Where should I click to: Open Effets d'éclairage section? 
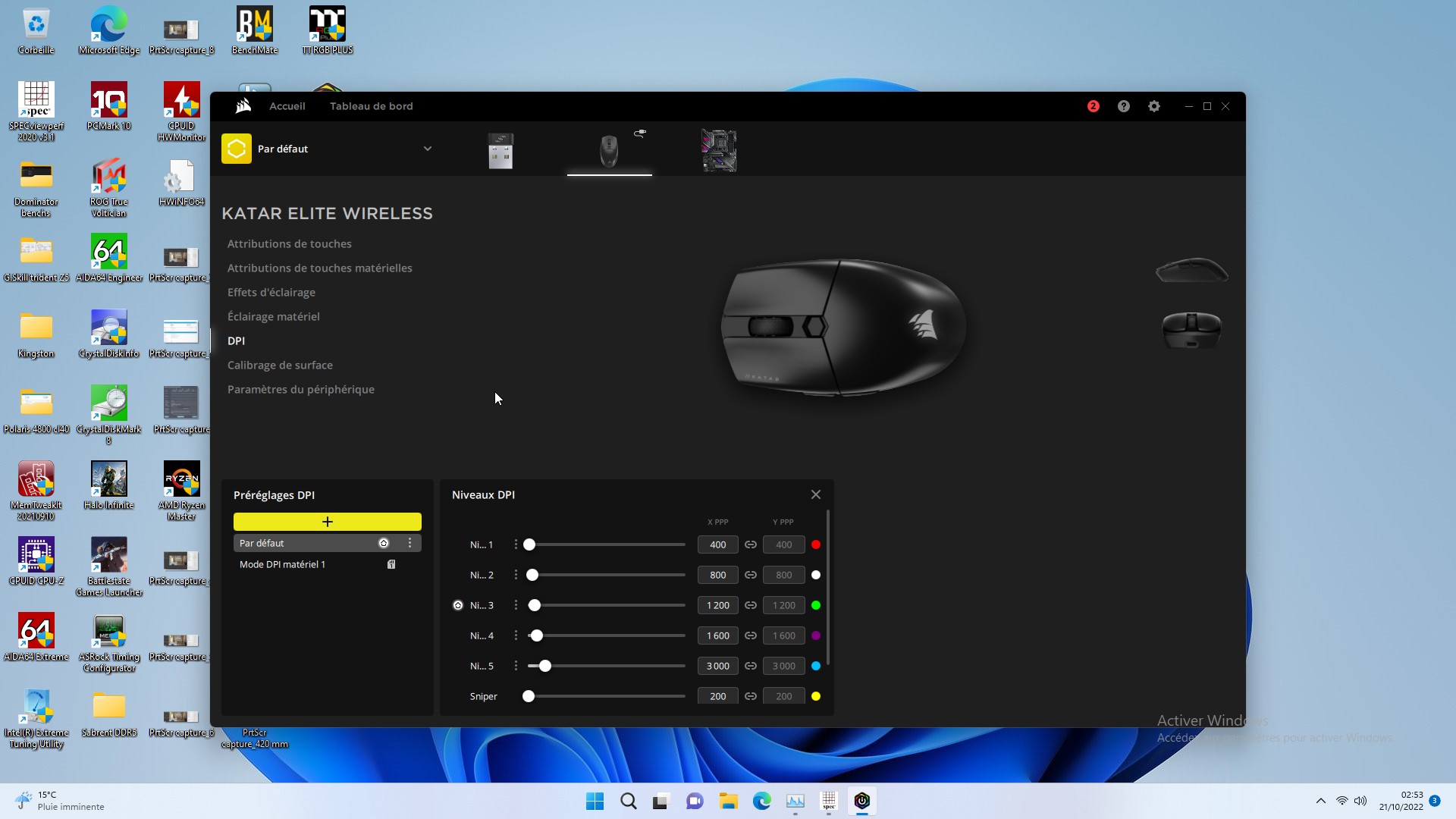[271, 292]
